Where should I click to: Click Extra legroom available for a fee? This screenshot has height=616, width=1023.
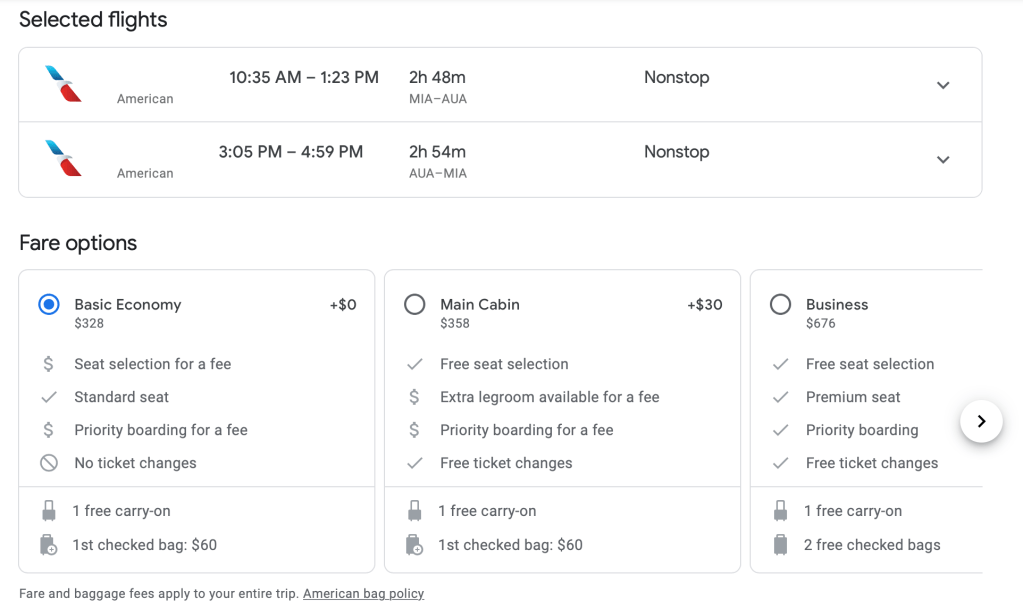point(549,397)
